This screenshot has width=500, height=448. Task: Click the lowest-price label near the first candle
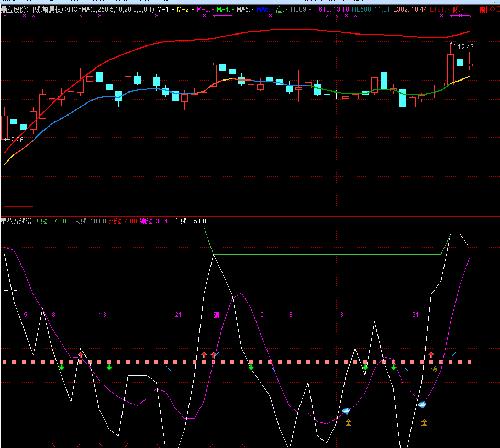[16, 140]
